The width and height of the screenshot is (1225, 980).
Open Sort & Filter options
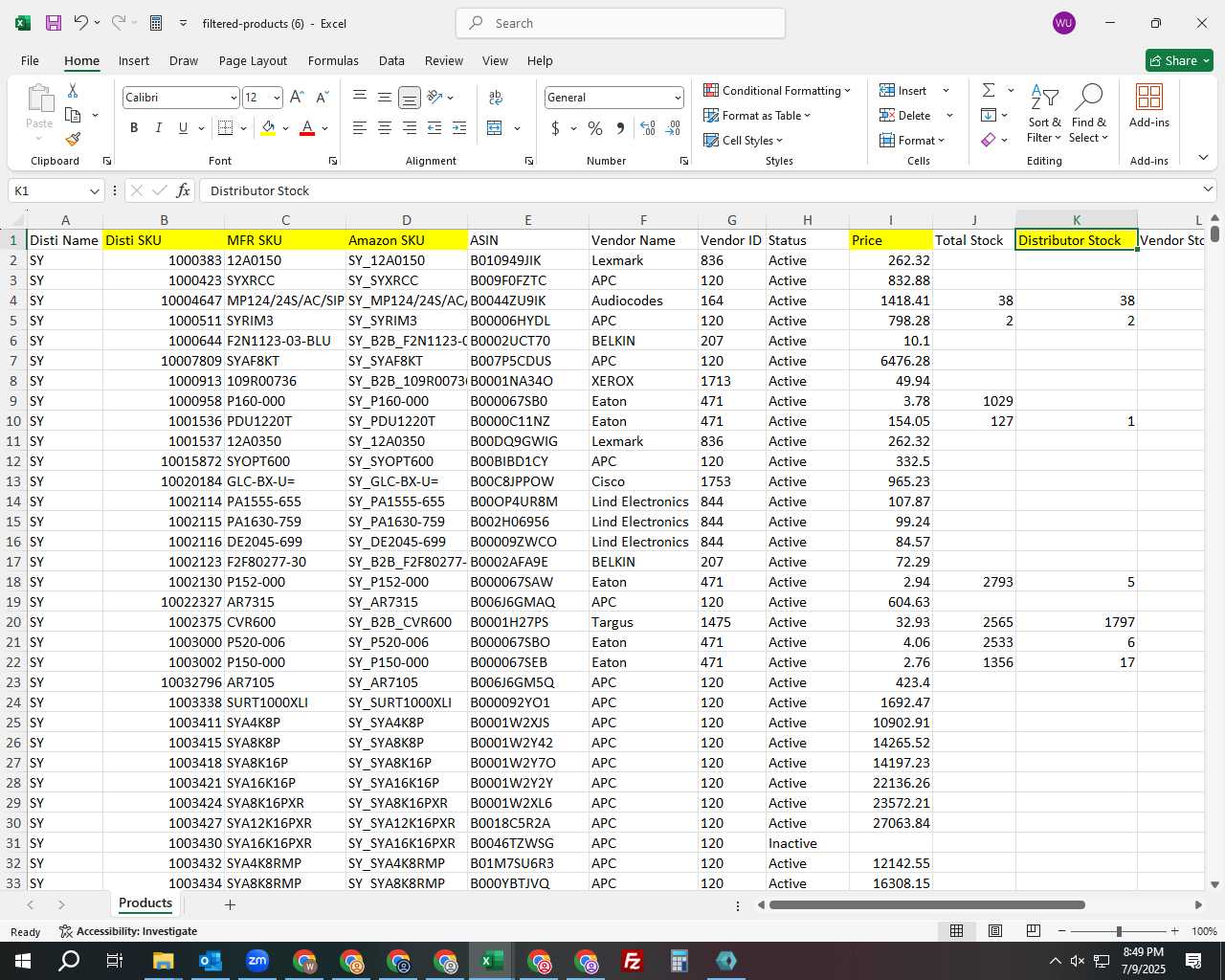pyautogui.click(x=1044, y=113)
